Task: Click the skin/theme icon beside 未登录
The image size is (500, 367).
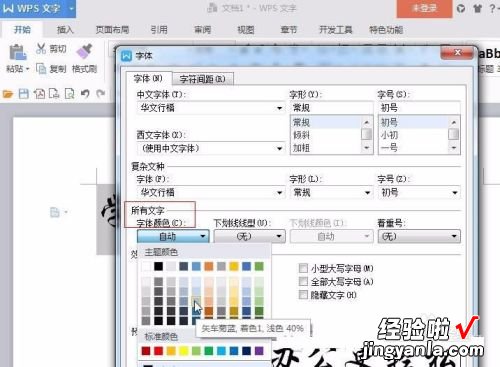Action: tap(461, 8)
